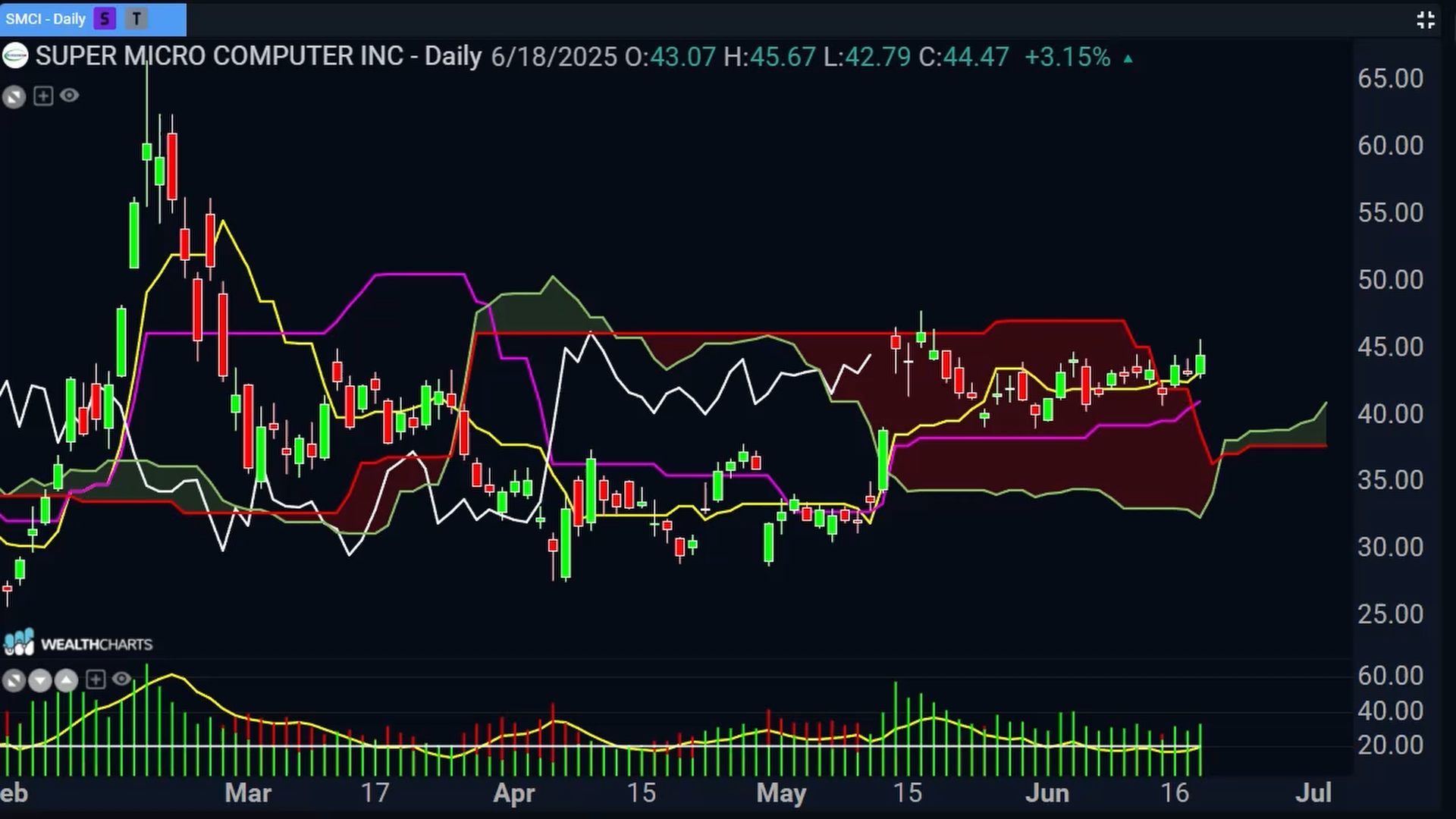1456x819 pixels.
Task: Click the Mar label on time axis
Action: pyautogui.click(x=248, y=793)
